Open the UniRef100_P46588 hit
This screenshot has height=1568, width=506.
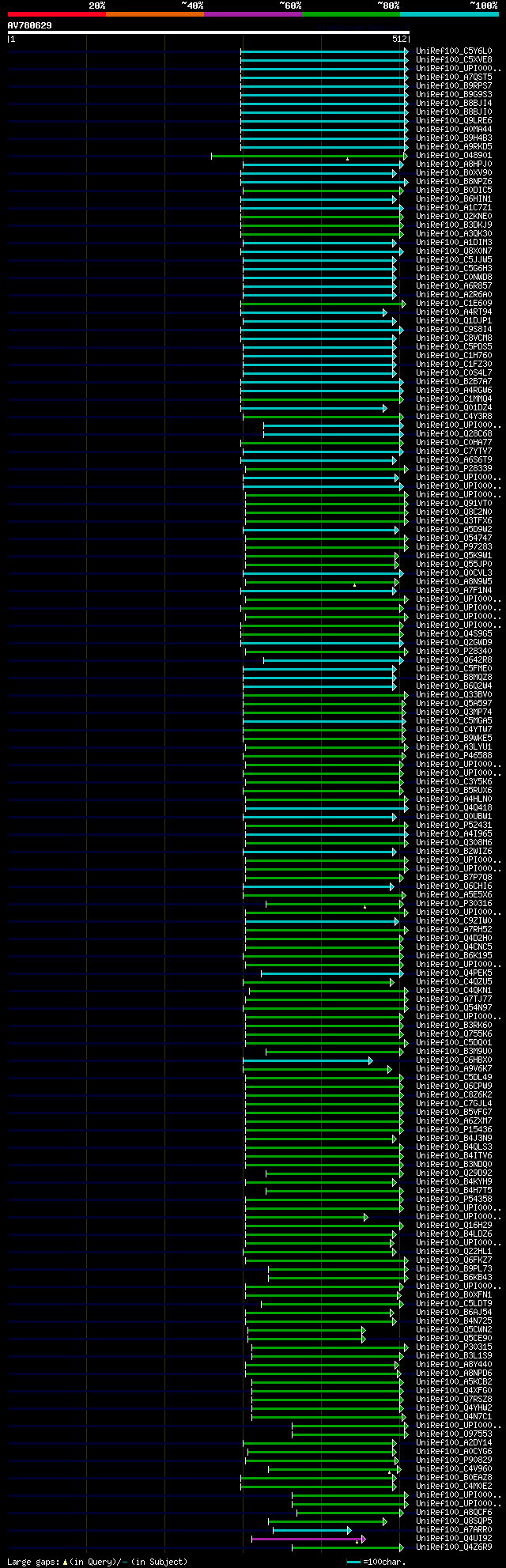454,756
